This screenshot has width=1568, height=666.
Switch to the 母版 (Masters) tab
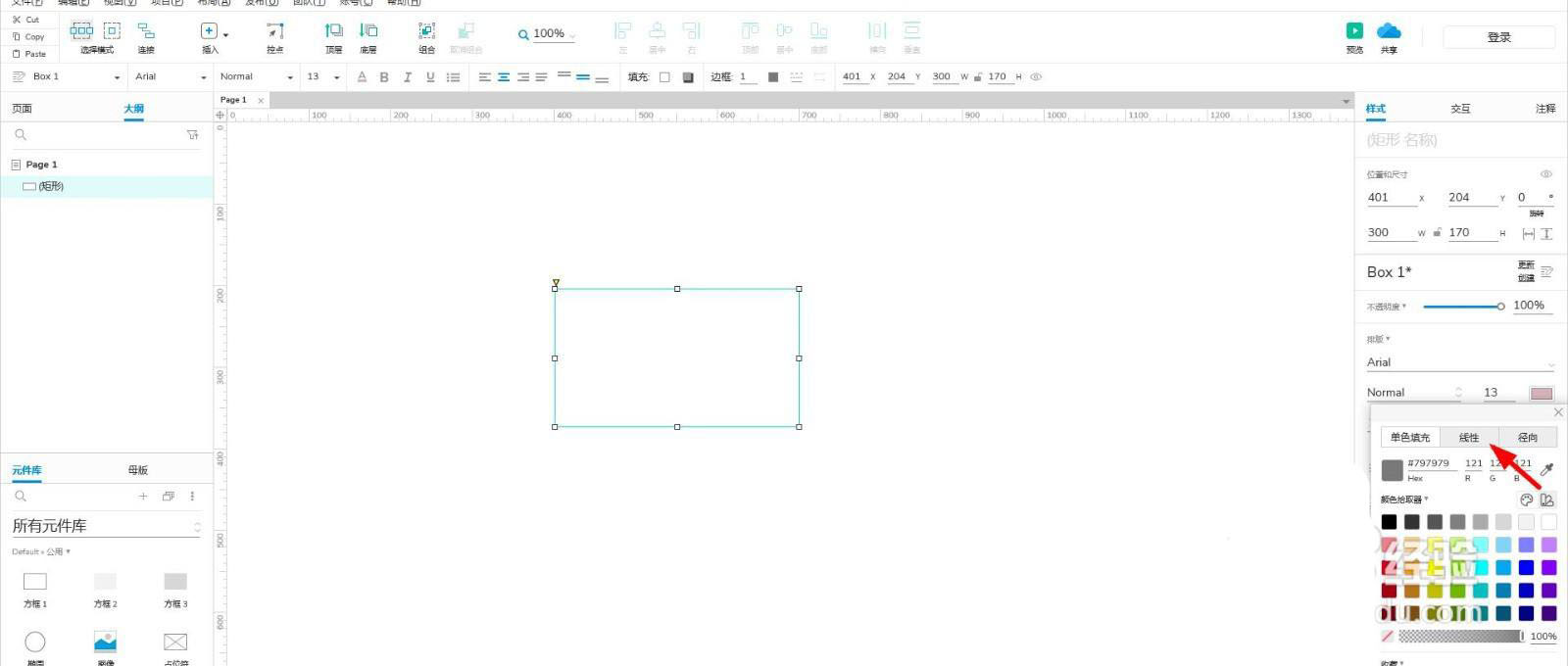[138, 470]
